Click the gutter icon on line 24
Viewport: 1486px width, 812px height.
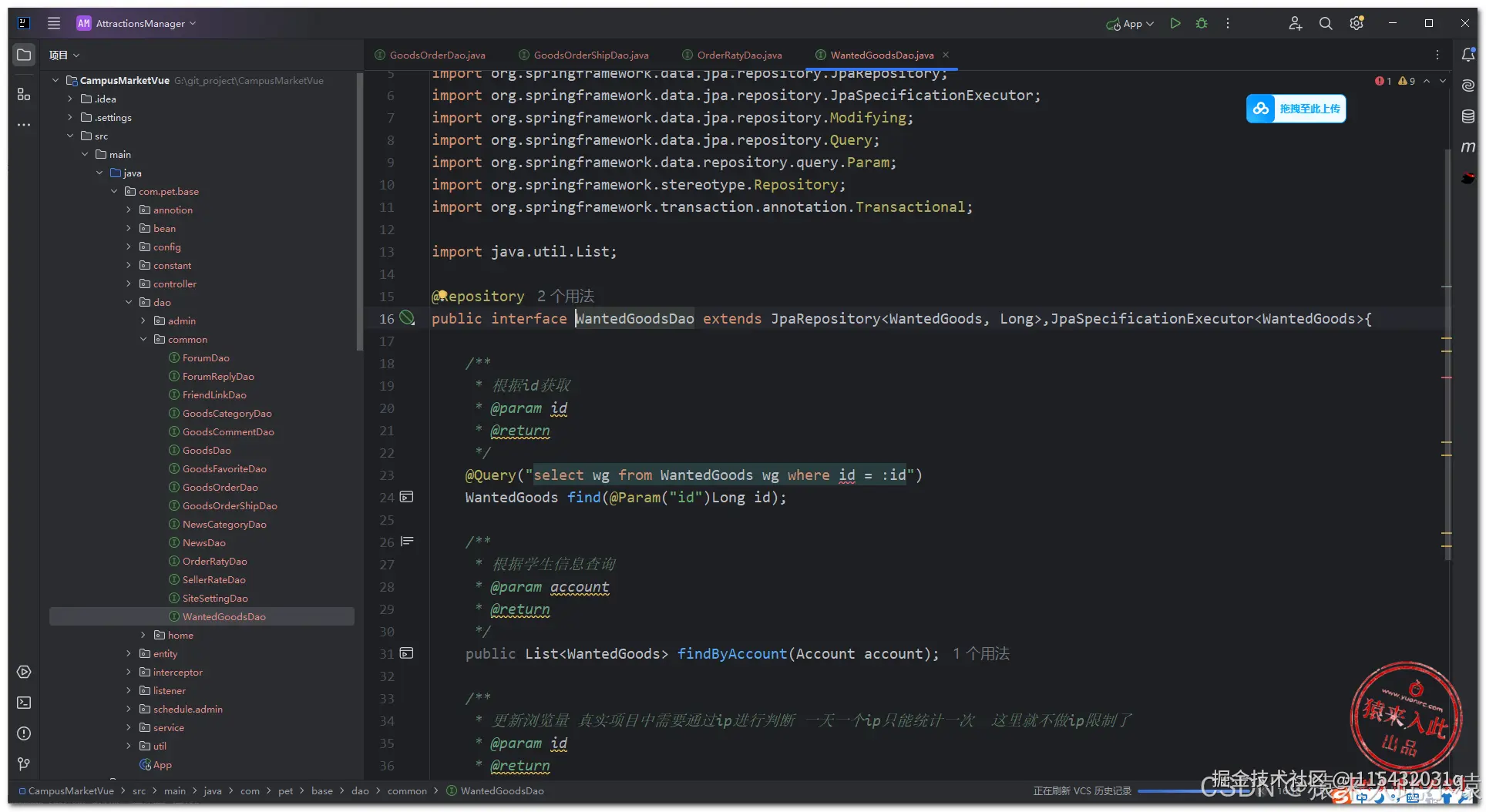(407, 497)
